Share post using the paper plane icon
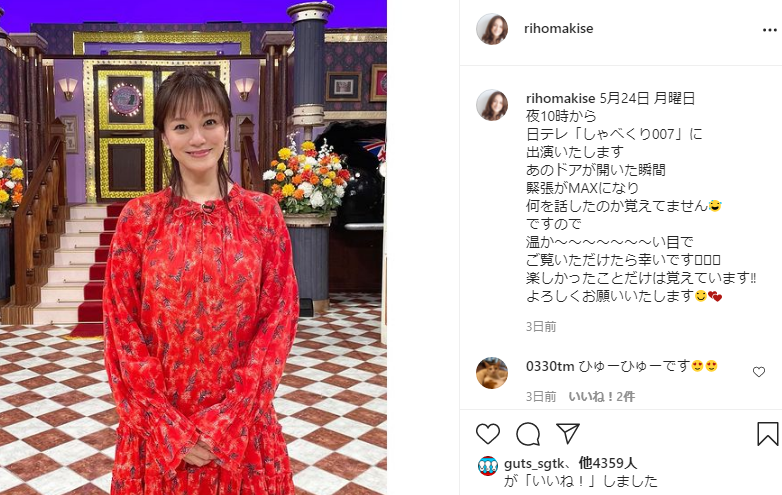This screenshot has height=495, width=782. point(568,433)
